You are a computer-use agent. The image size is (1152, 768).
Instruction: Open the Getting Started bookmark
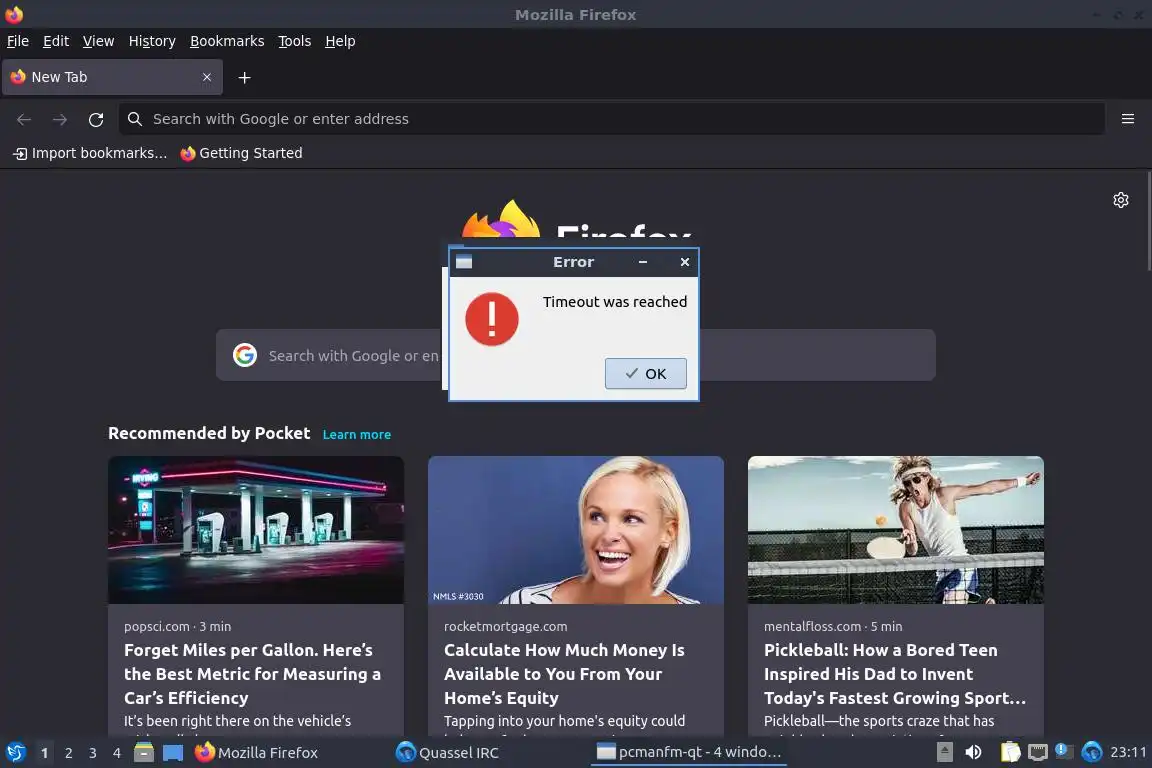click(x=241, y=153)
